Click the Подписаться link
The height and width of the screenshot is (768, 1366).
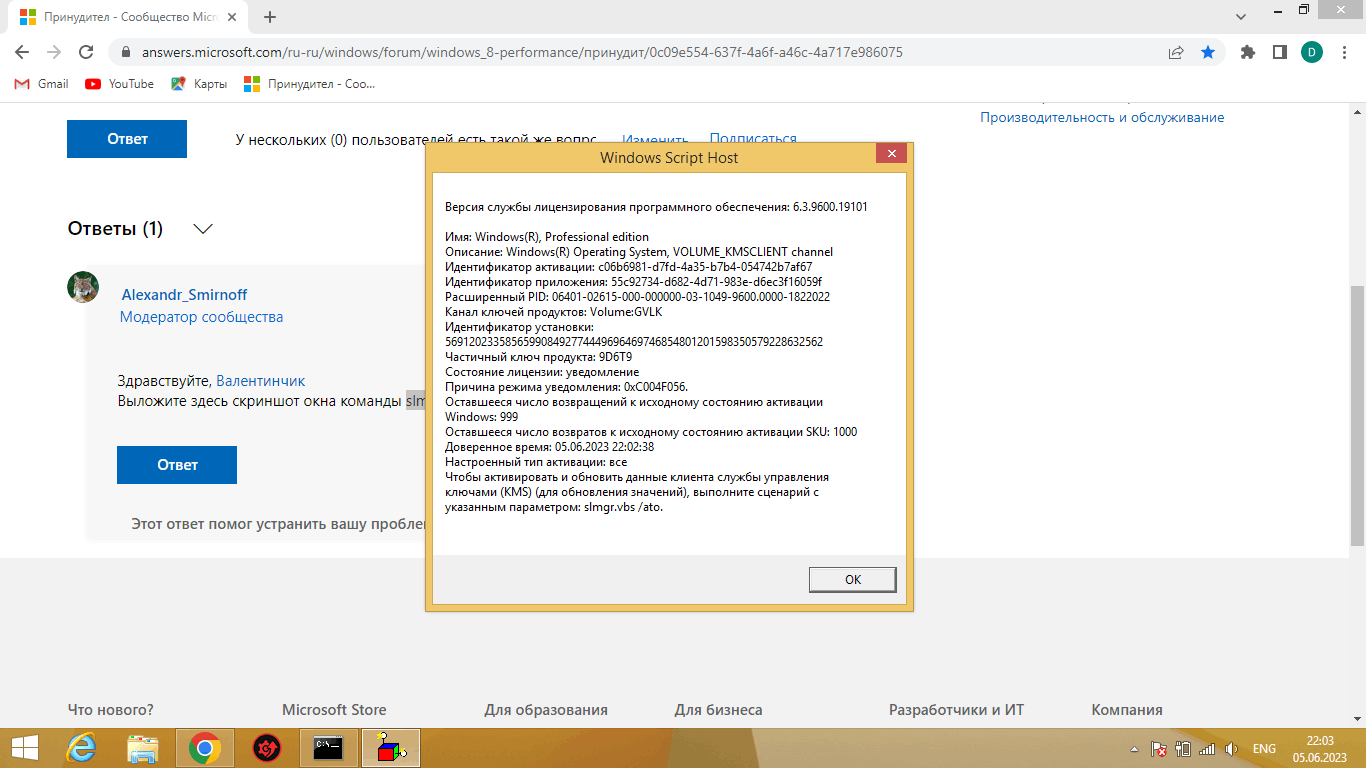click(x=753, y=139)
